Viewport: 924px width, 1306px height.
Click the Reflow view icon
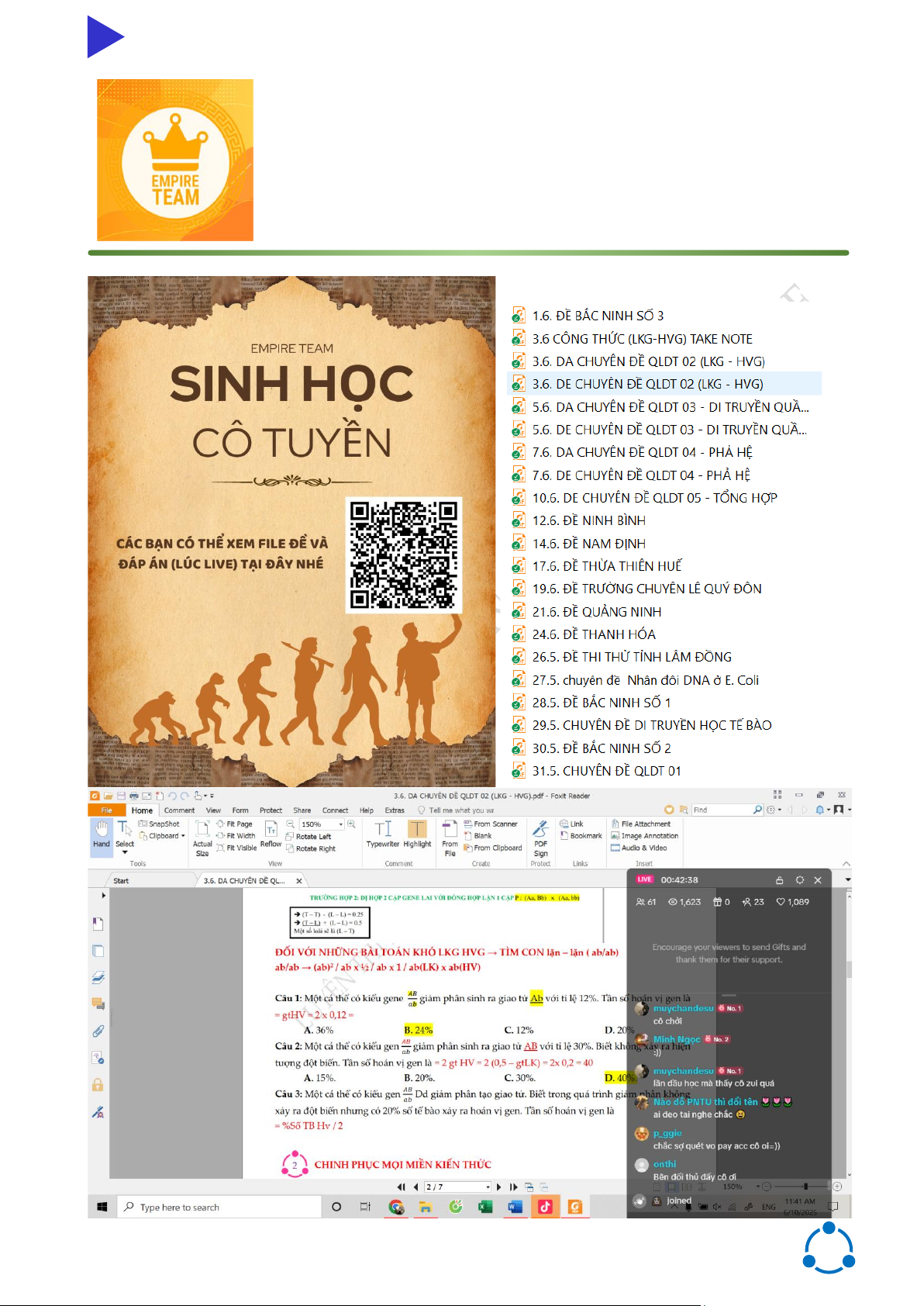pyautogui.click(x=271, y=834)
